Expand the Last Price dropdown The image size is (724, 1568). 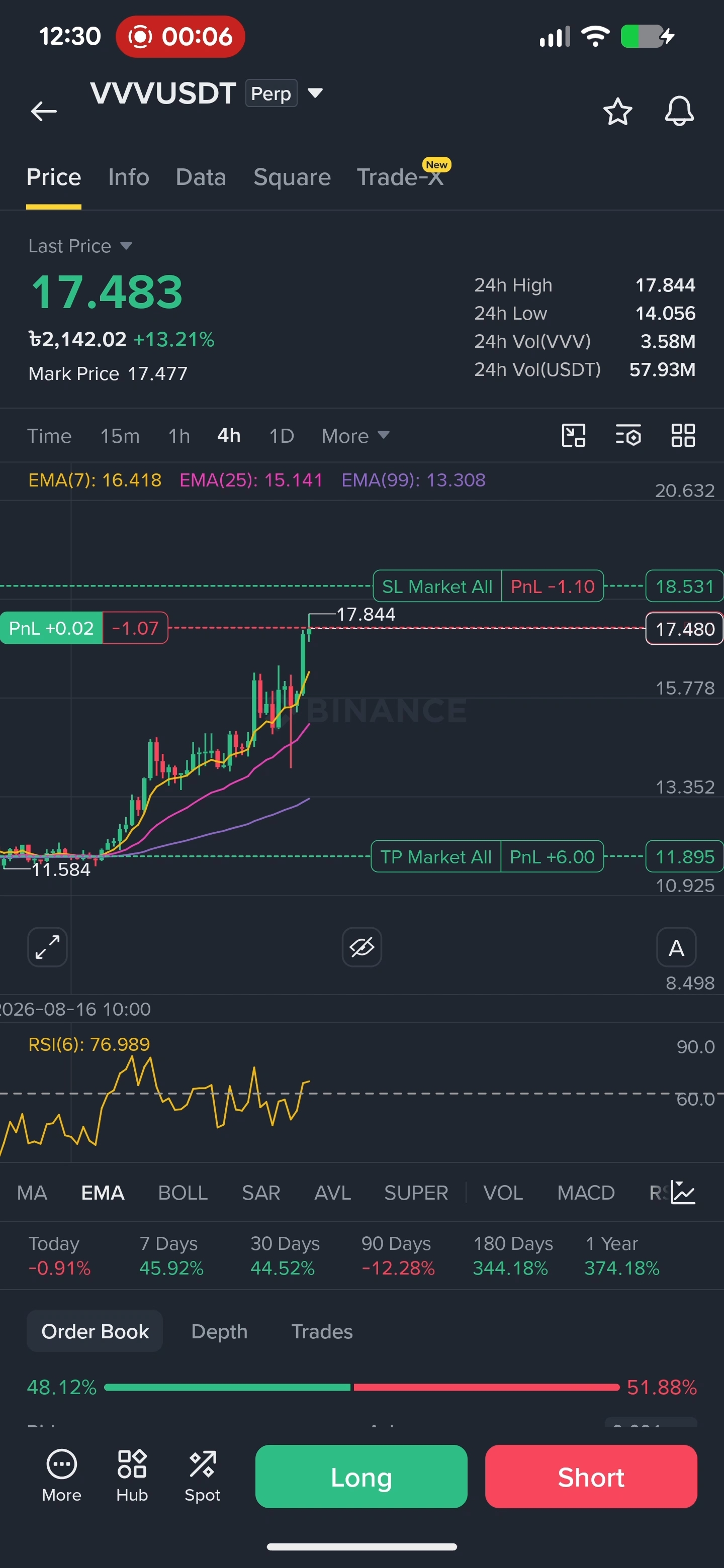[80, 246]
